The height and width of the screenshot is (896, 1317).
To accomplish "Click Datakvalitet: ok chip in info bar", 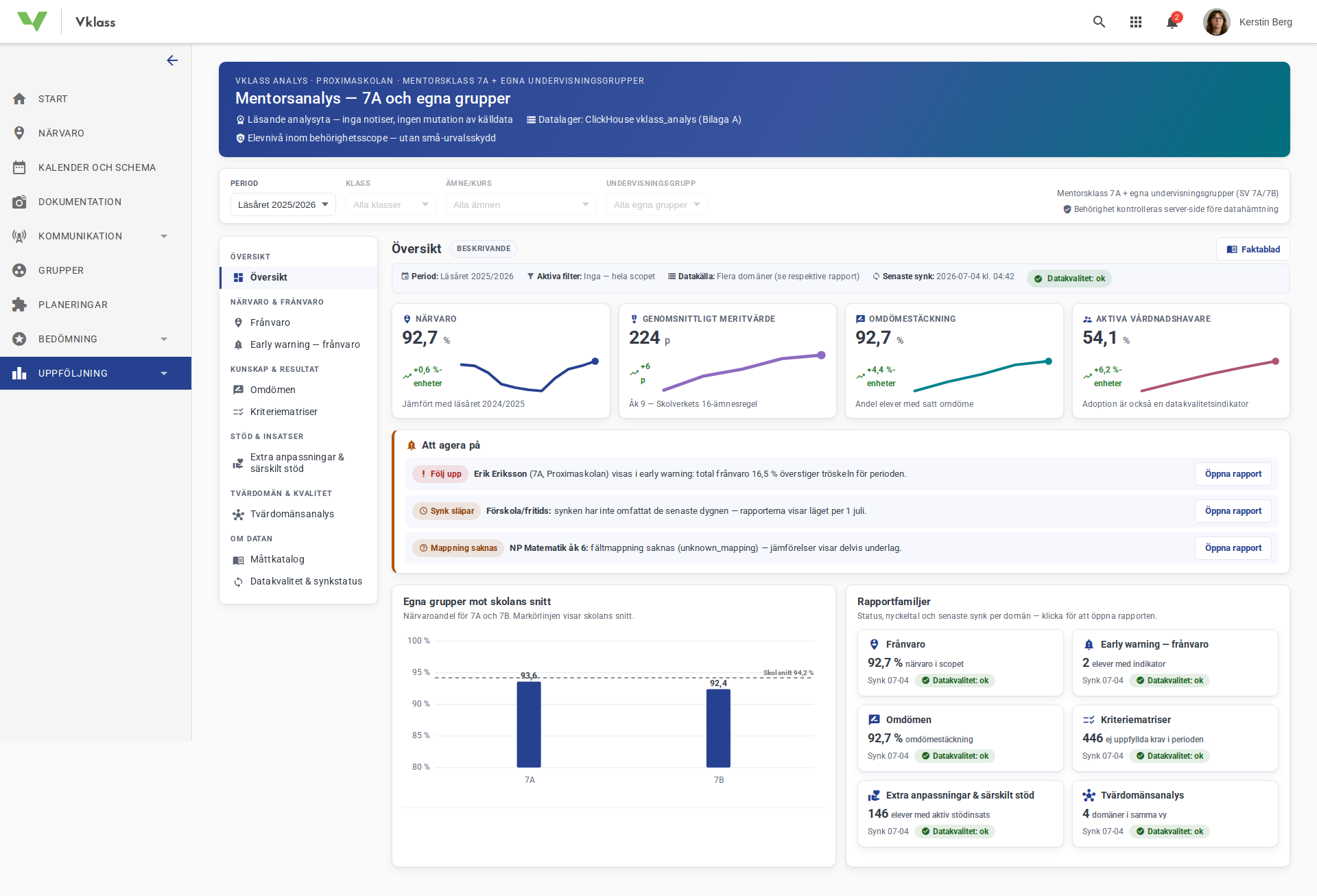I will point(1069,279).
